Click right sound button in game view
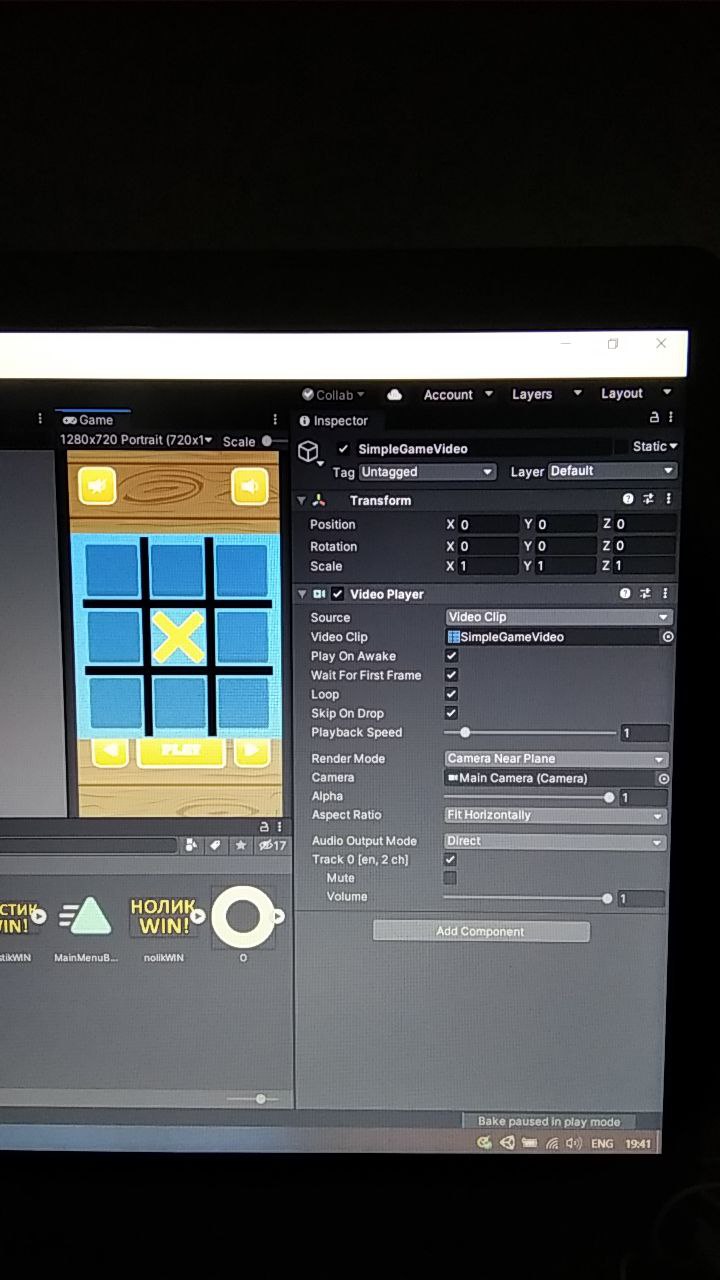 (x=250, y=487)
